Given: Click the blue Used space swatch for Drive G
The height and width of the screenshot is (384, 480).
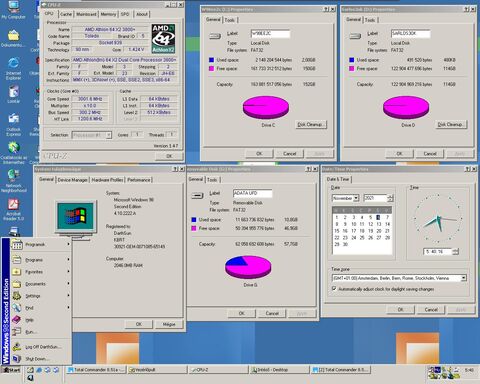Looking at the screenshot, I should (194, 220).
